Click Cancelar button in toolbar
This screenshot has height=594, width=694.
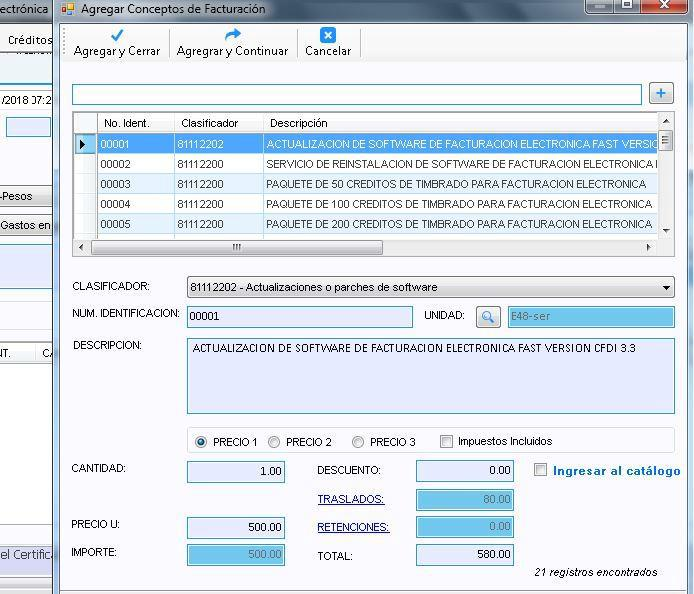click(x=328, y=43)
